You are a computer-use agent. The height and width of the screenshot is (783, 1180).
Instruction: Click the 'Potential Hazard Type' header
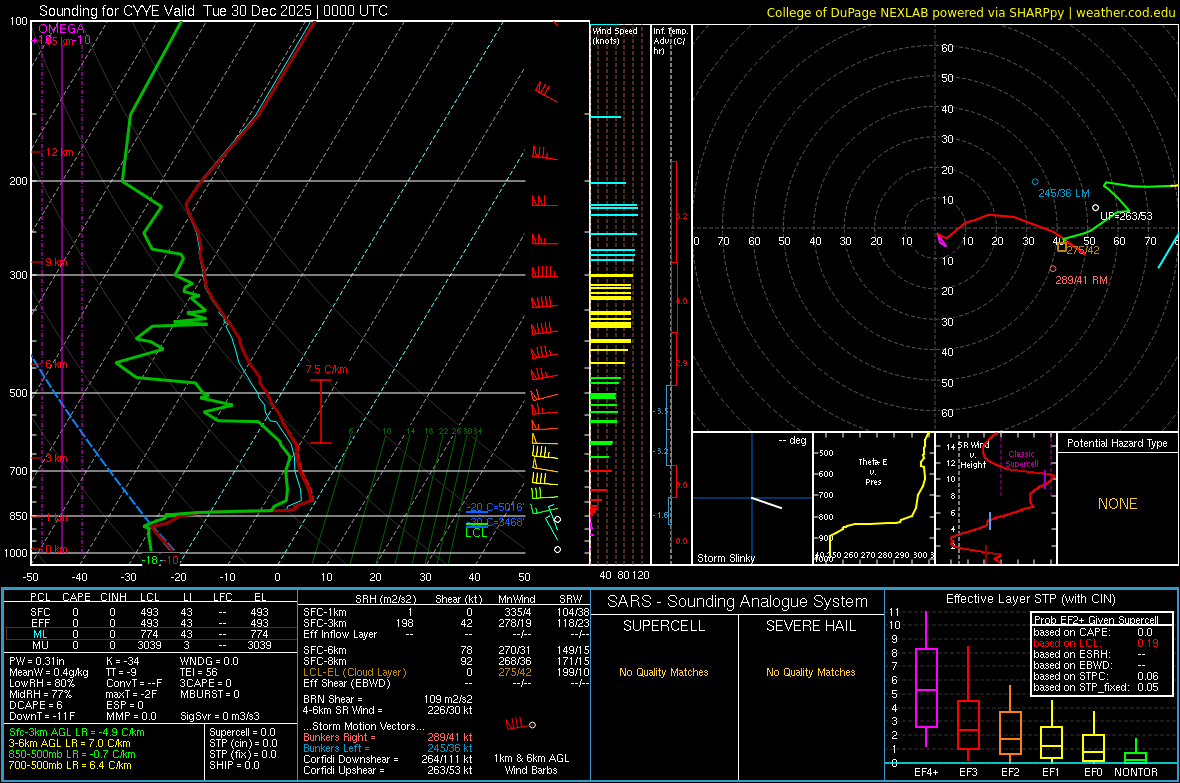(1117, 443)
